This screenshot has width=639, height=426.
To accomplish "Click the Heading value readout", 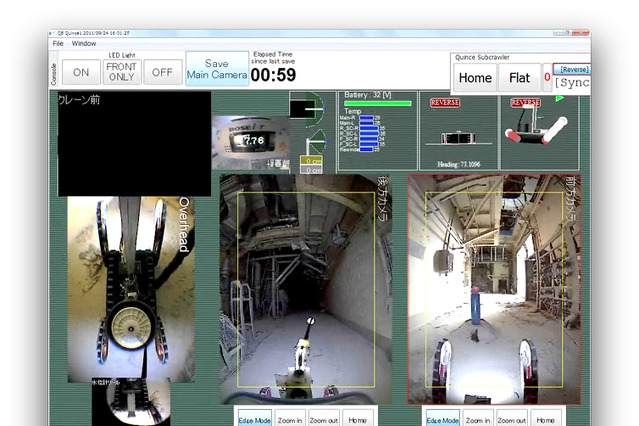I will (x=459, y=164).
